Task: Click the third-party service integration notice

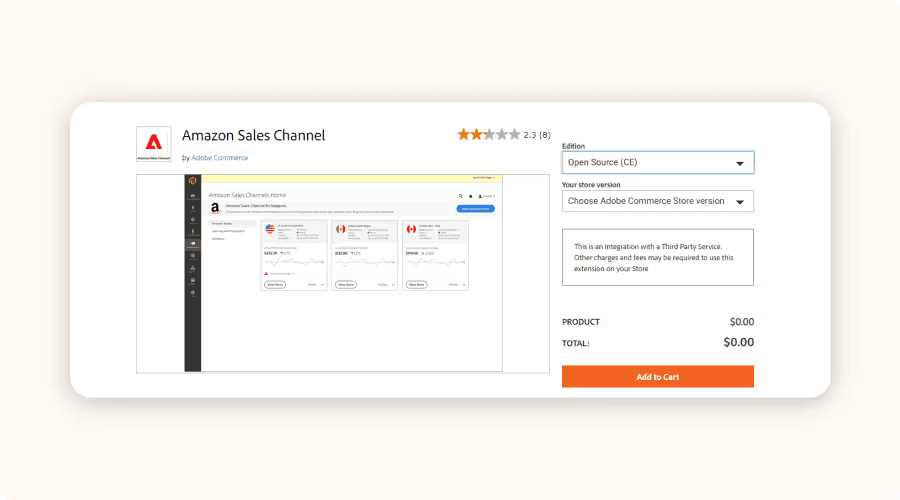Action: pos(658,257)
